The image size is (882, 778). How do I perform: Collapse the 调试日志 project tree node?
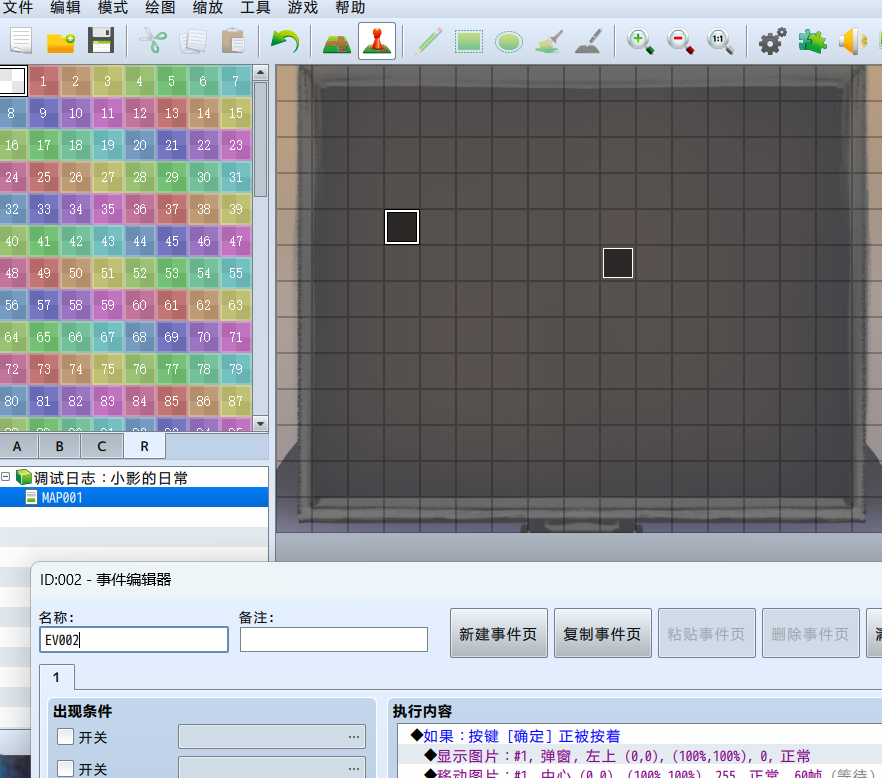coord(7,477)
